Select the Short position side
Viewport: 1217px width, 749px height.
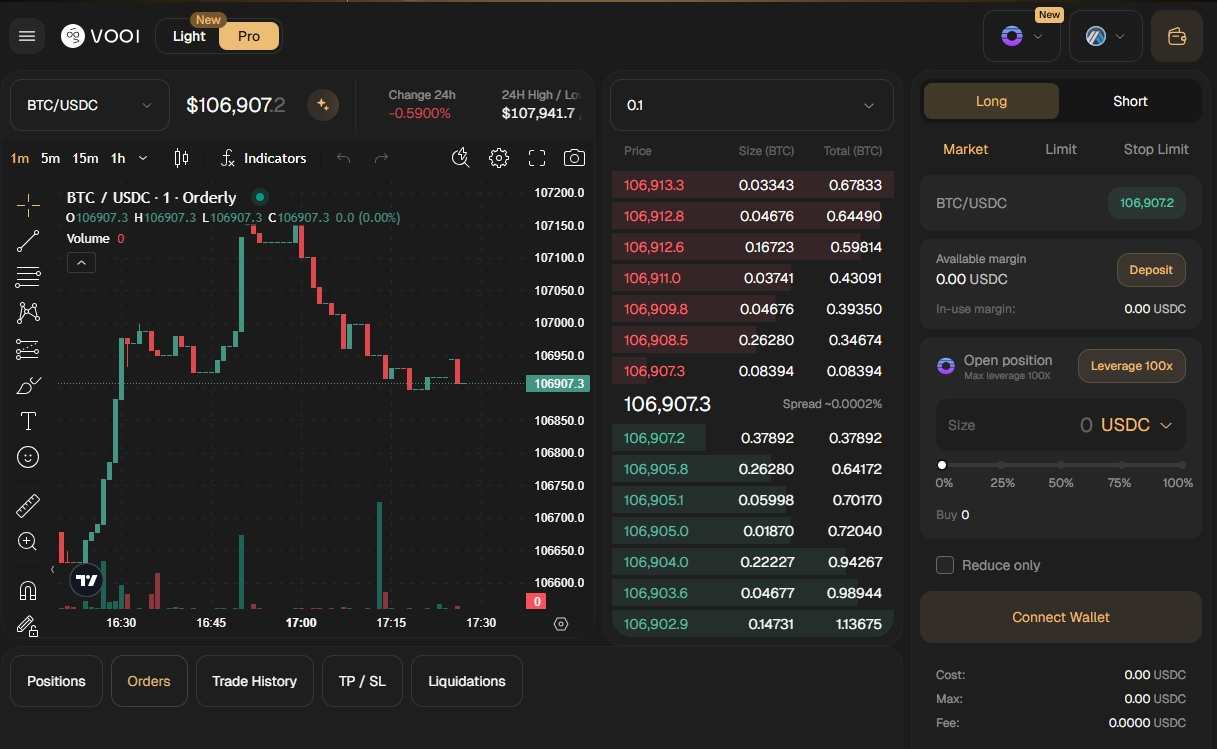point(1129,101)
